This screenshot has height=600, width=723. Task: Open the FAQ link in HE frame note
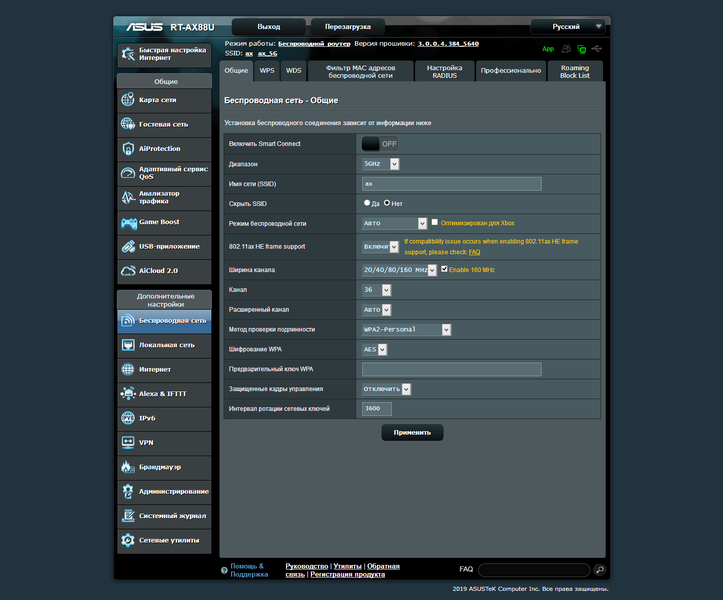coord(474,252)
